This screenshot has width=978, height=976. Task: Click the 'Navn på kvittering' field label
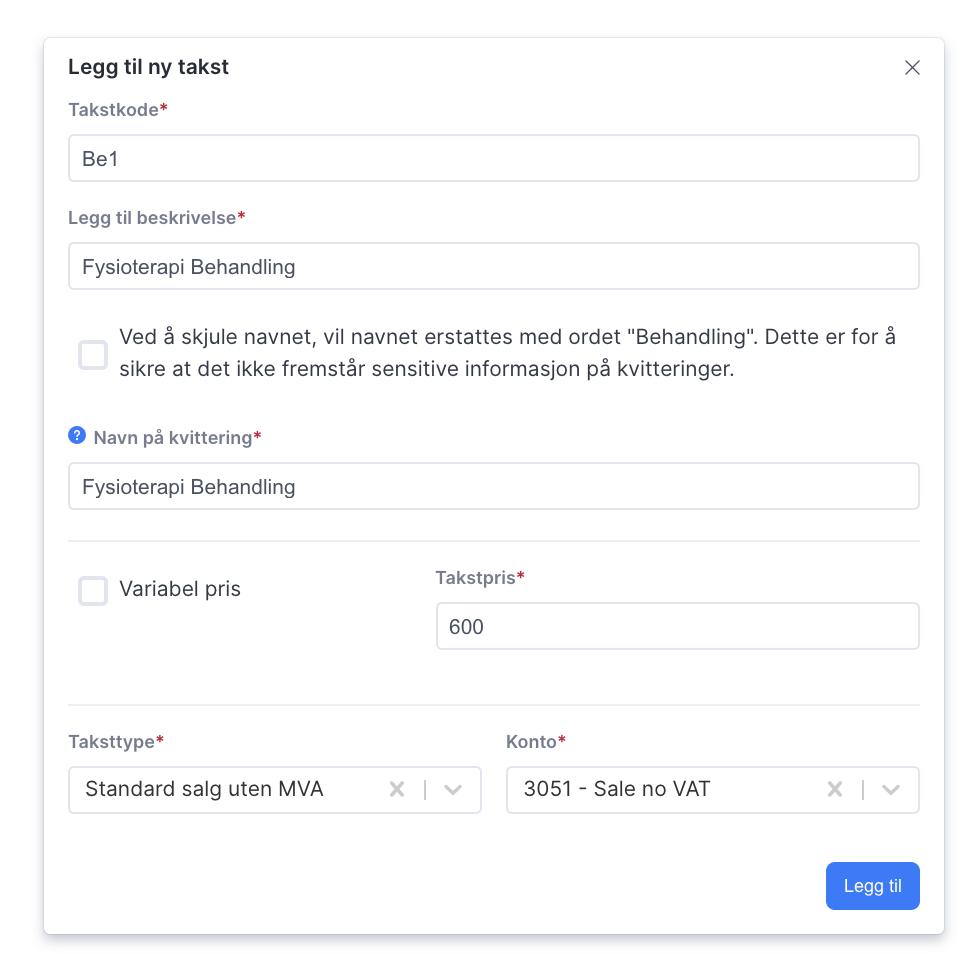click(x=173, y=438)
